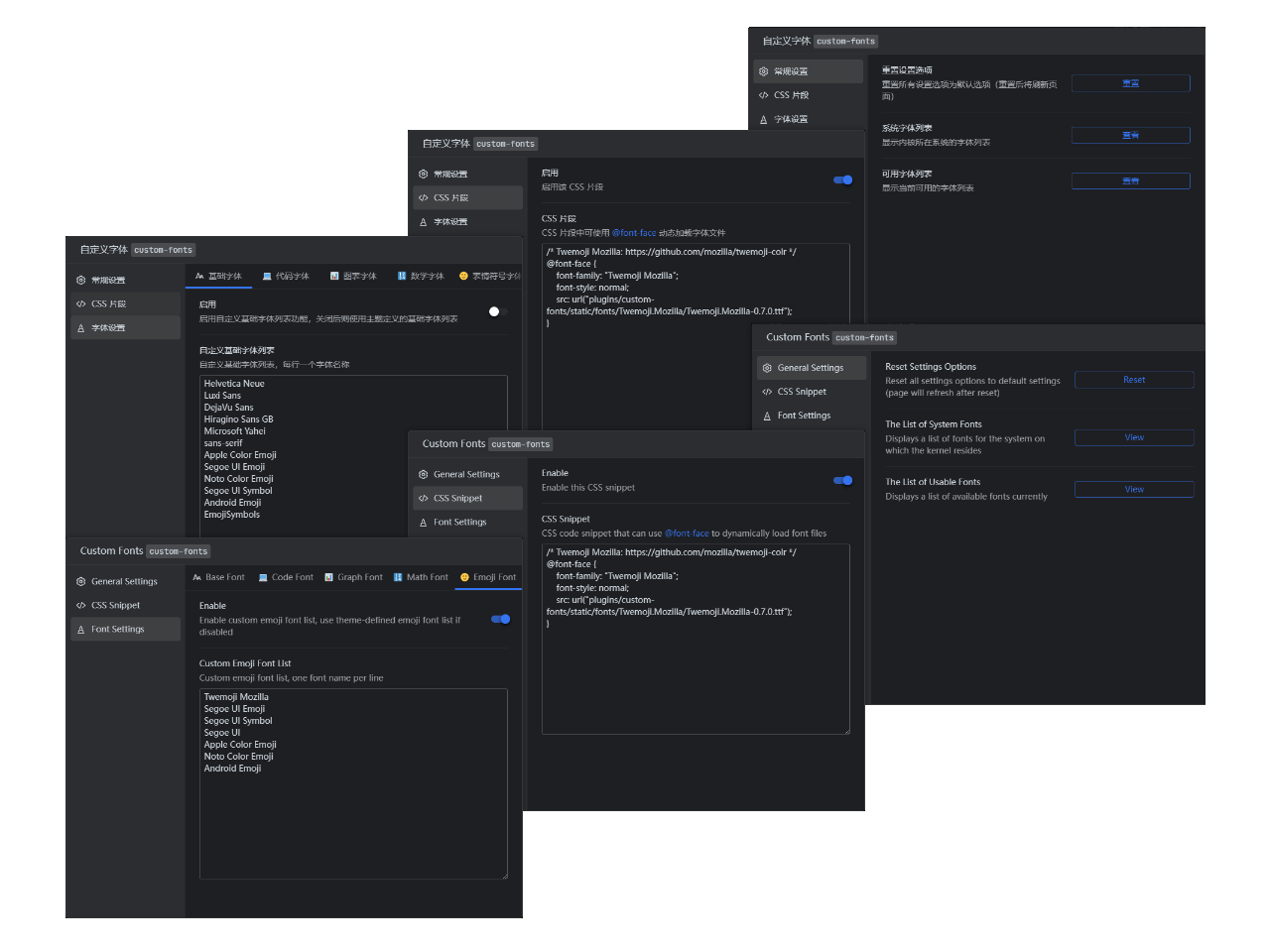Viewport: 1270px width, 952px height.
Task: Disable the custom emoji font list toggle
Action: 499,618
